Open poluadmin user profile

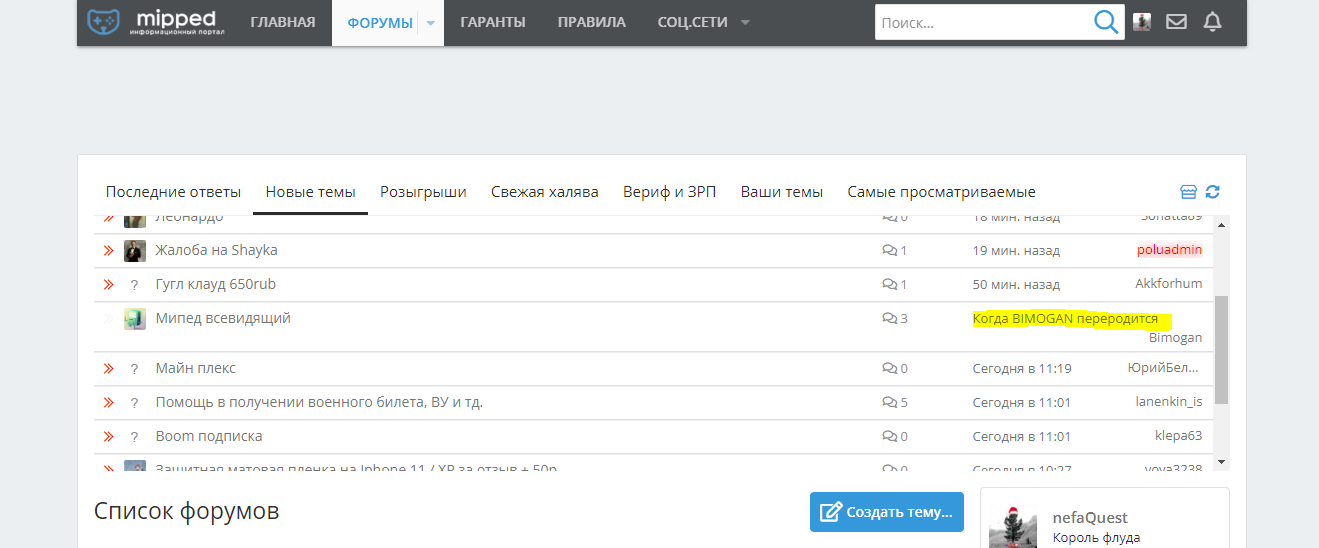tap(1170, 250)
